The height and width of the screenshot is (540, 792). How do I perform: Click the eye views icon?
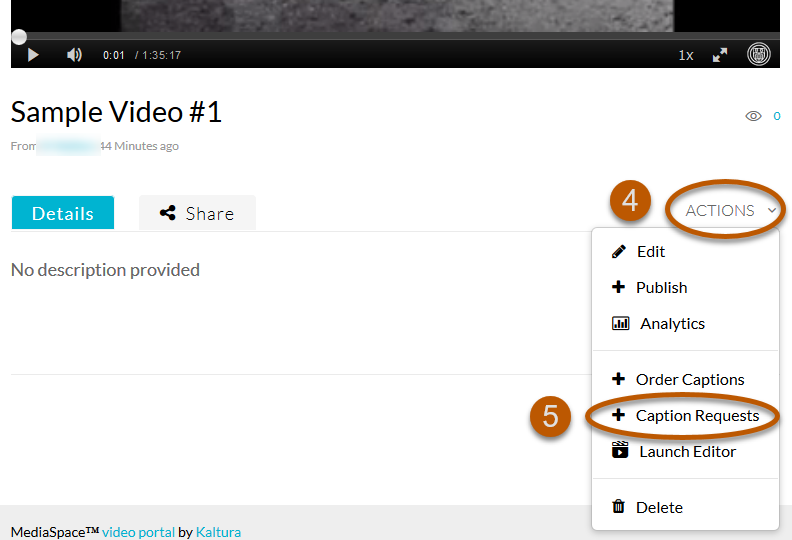tap(753, 116)
